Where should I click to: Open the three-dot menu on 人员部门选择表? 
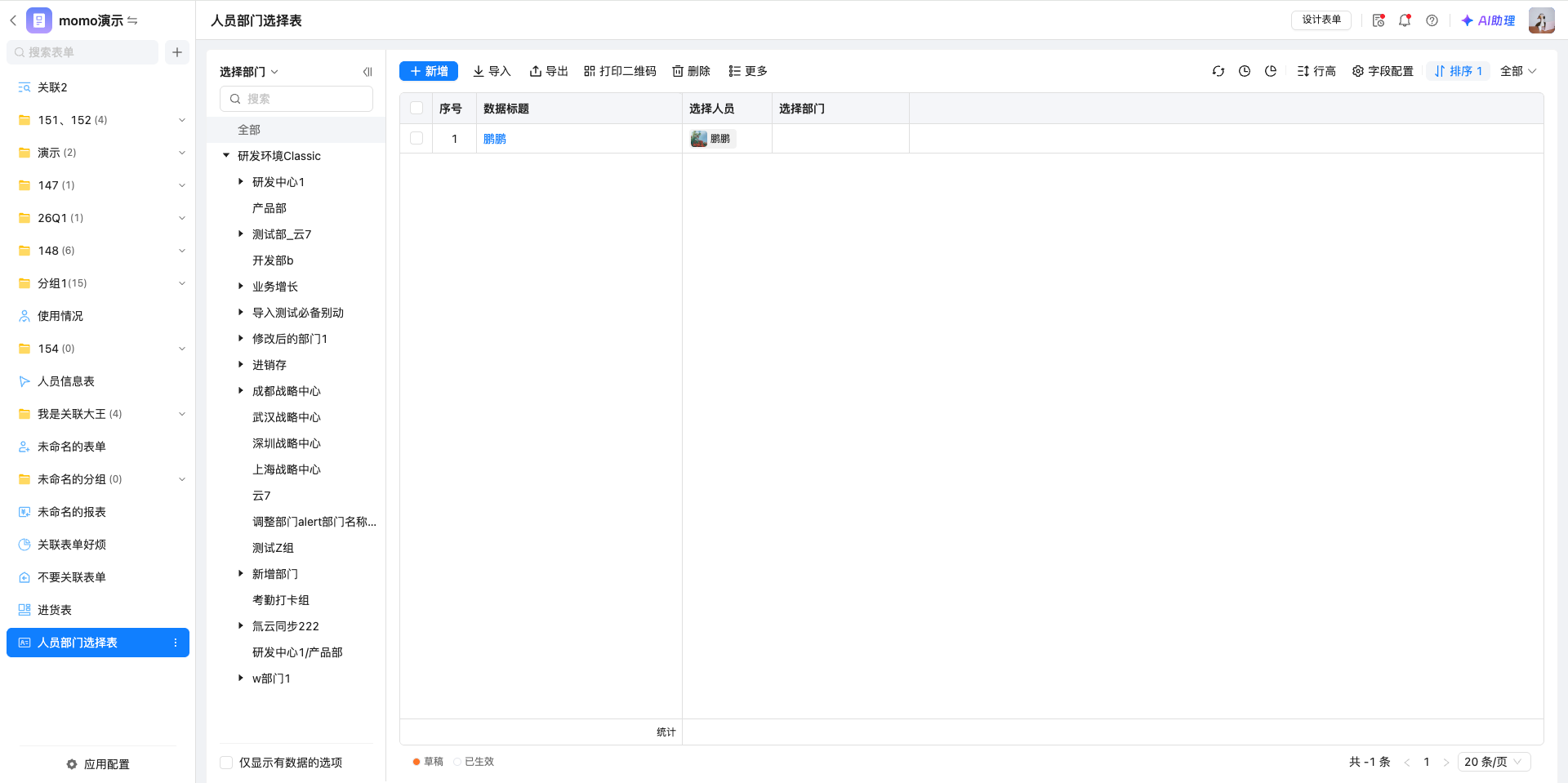tap(176, 643)
